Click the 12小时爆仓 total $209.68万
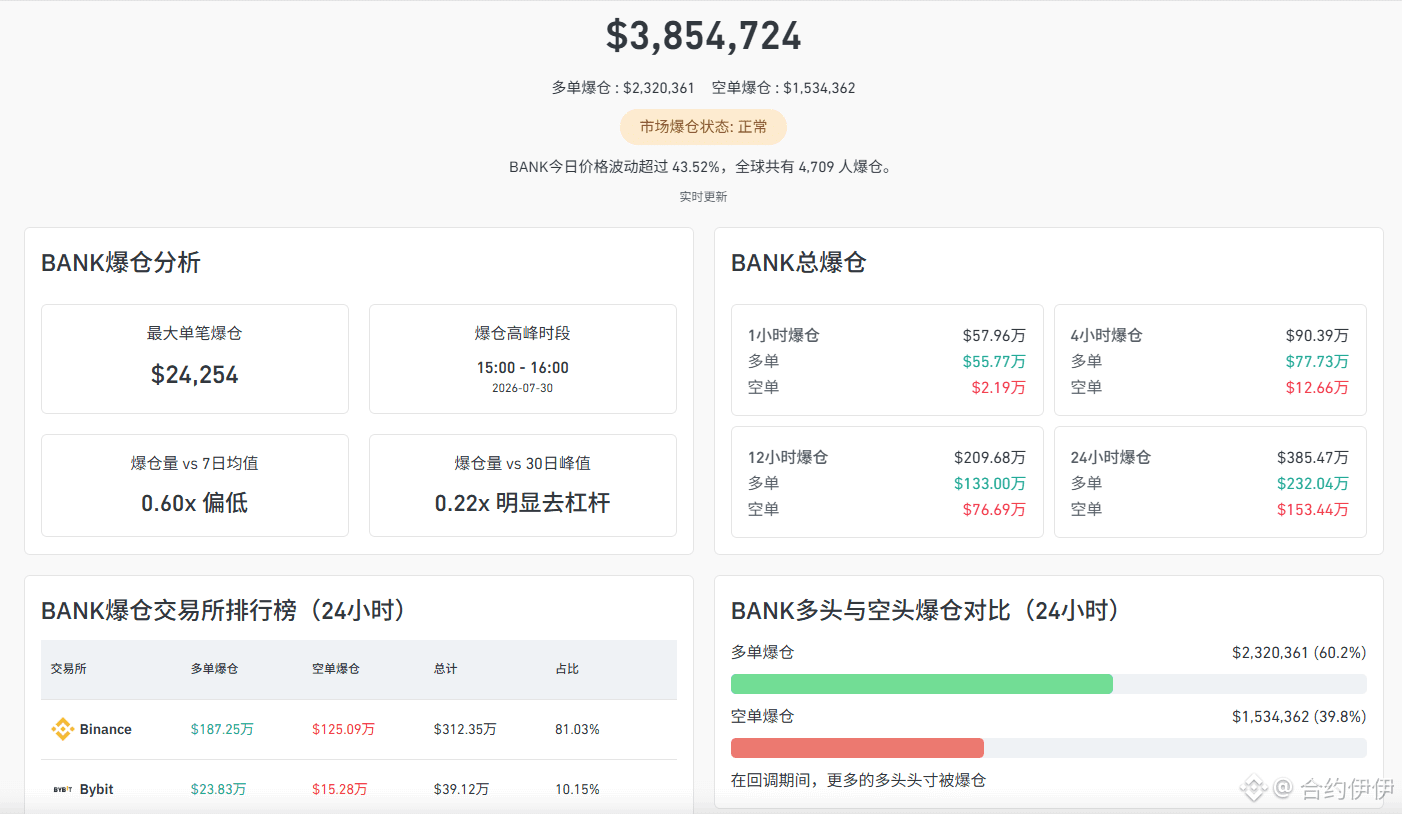Screen dimensions: 1402x814 990,458
